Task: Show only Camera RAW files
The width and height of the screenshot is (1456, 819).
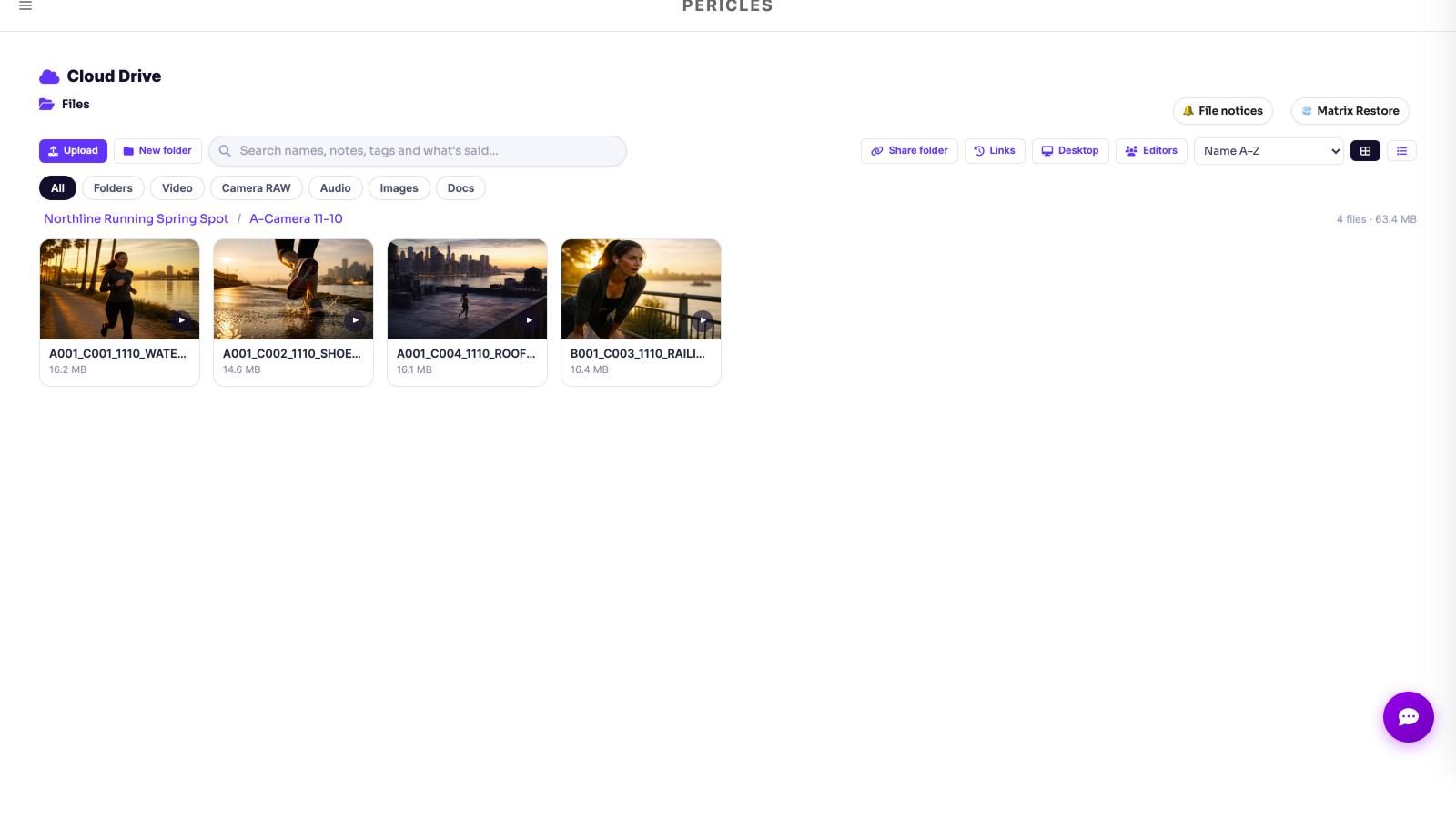Action: (x=257, y=188)
